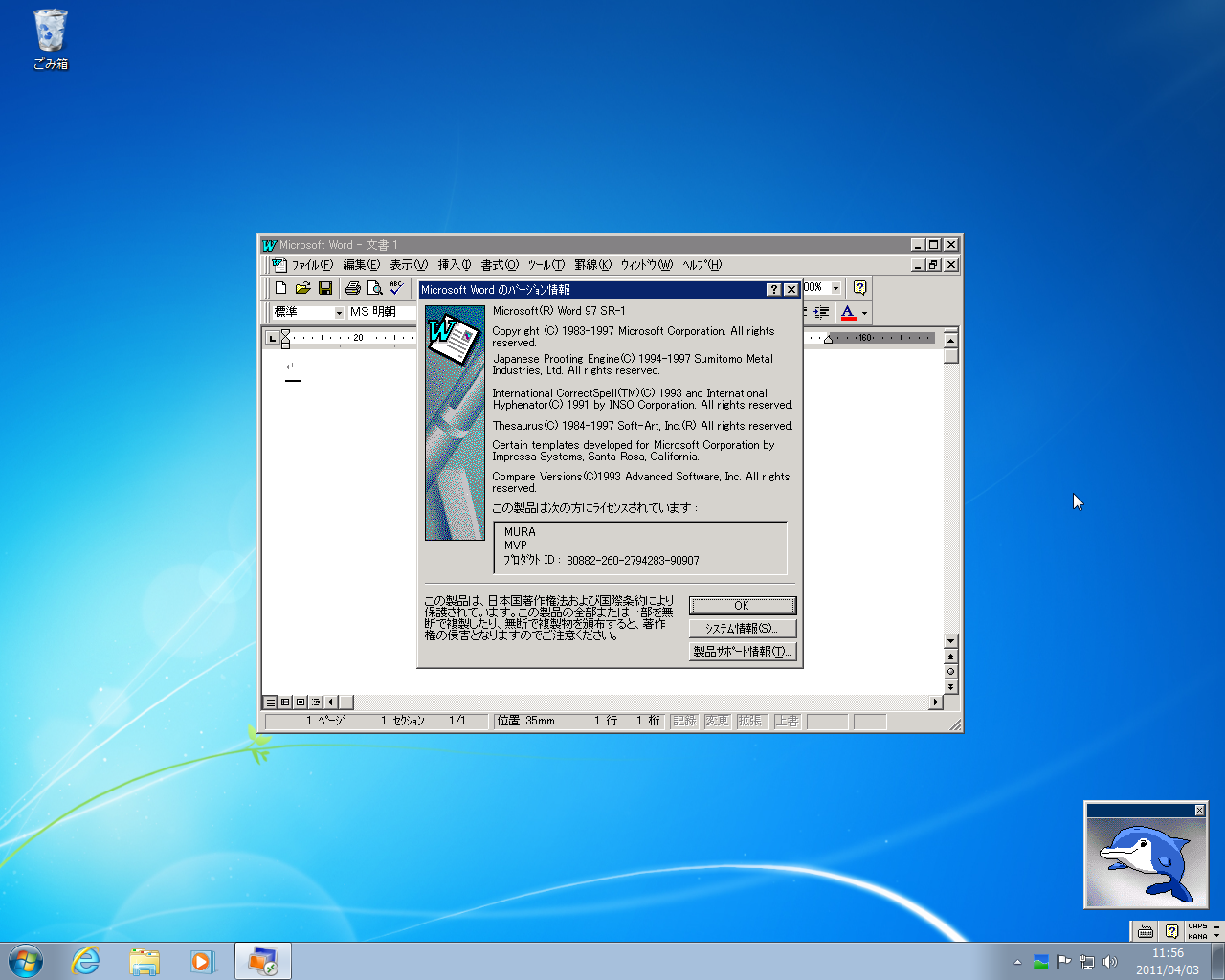Click the horizontal scrollbar left arrow
1225x980 pixels.
(330, 702)
